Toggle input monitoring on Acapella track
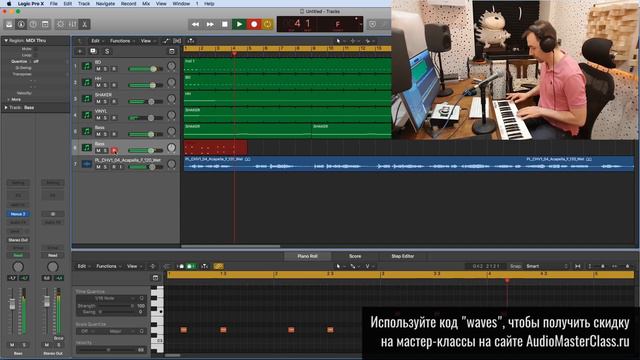 click(120, 167)
